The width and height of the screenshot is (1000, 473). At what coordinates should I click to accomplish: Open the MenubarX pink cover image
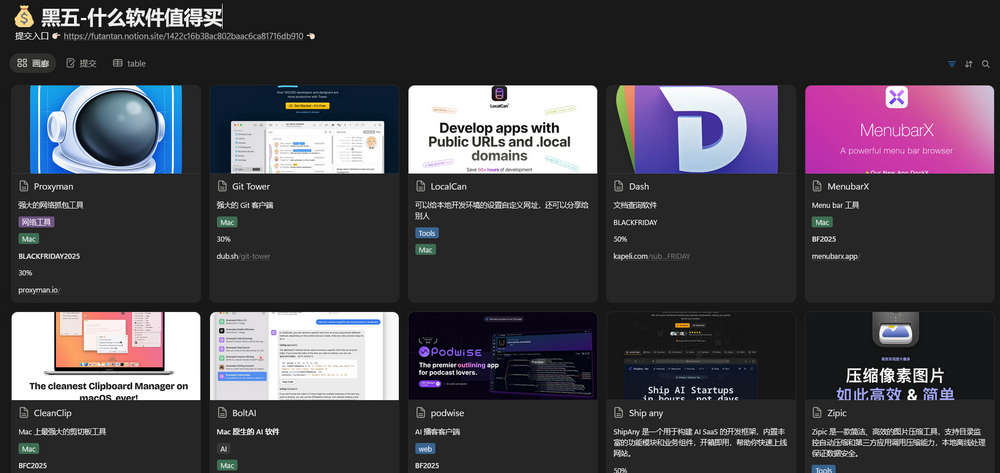point(899,129)
